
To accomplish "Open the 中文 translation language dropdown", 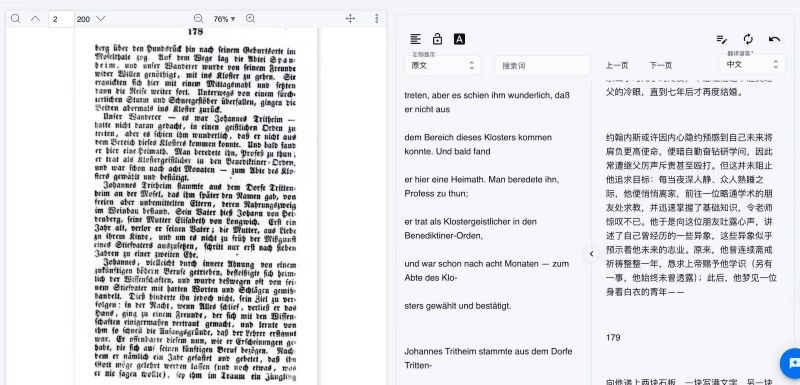I will point(753,64).
